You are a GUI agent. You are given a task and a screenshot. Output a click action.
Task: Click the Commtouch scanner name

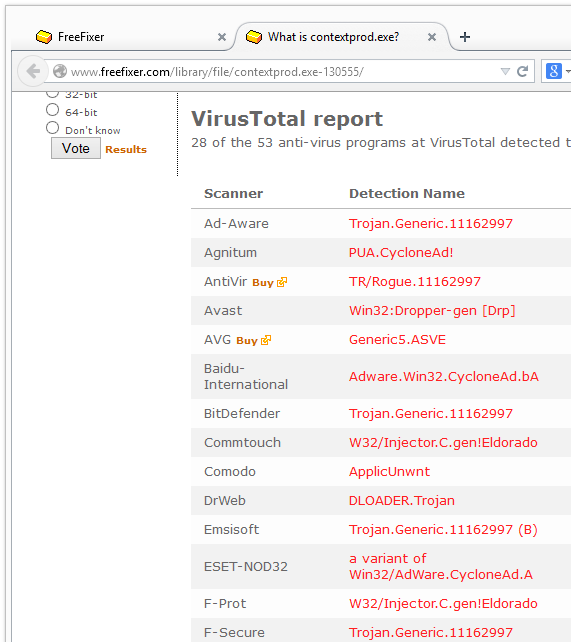242,443
